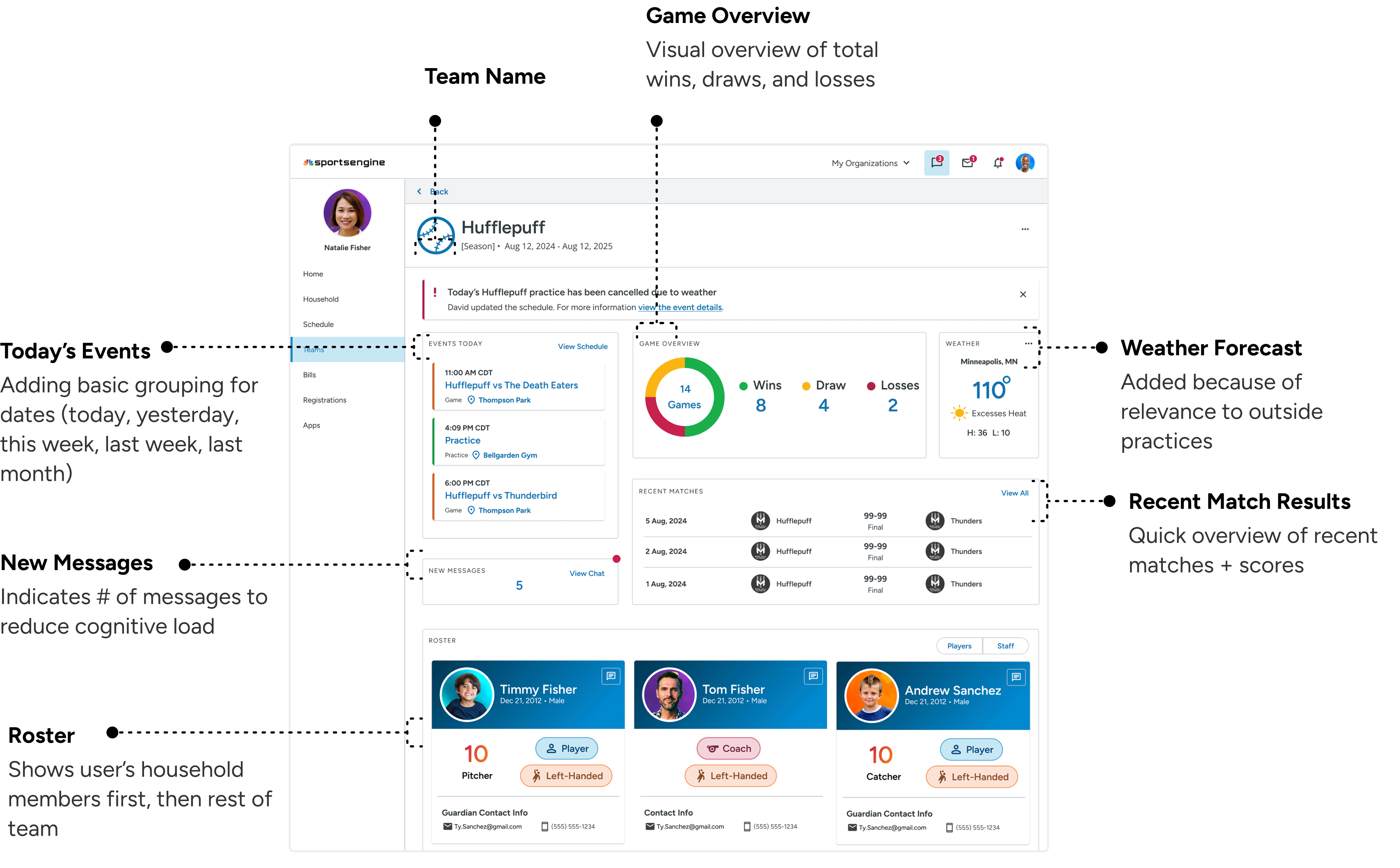The image size is (1400, 868).
Task: Open Hufflepuff team more options menu
Action: click(1025, 229)
